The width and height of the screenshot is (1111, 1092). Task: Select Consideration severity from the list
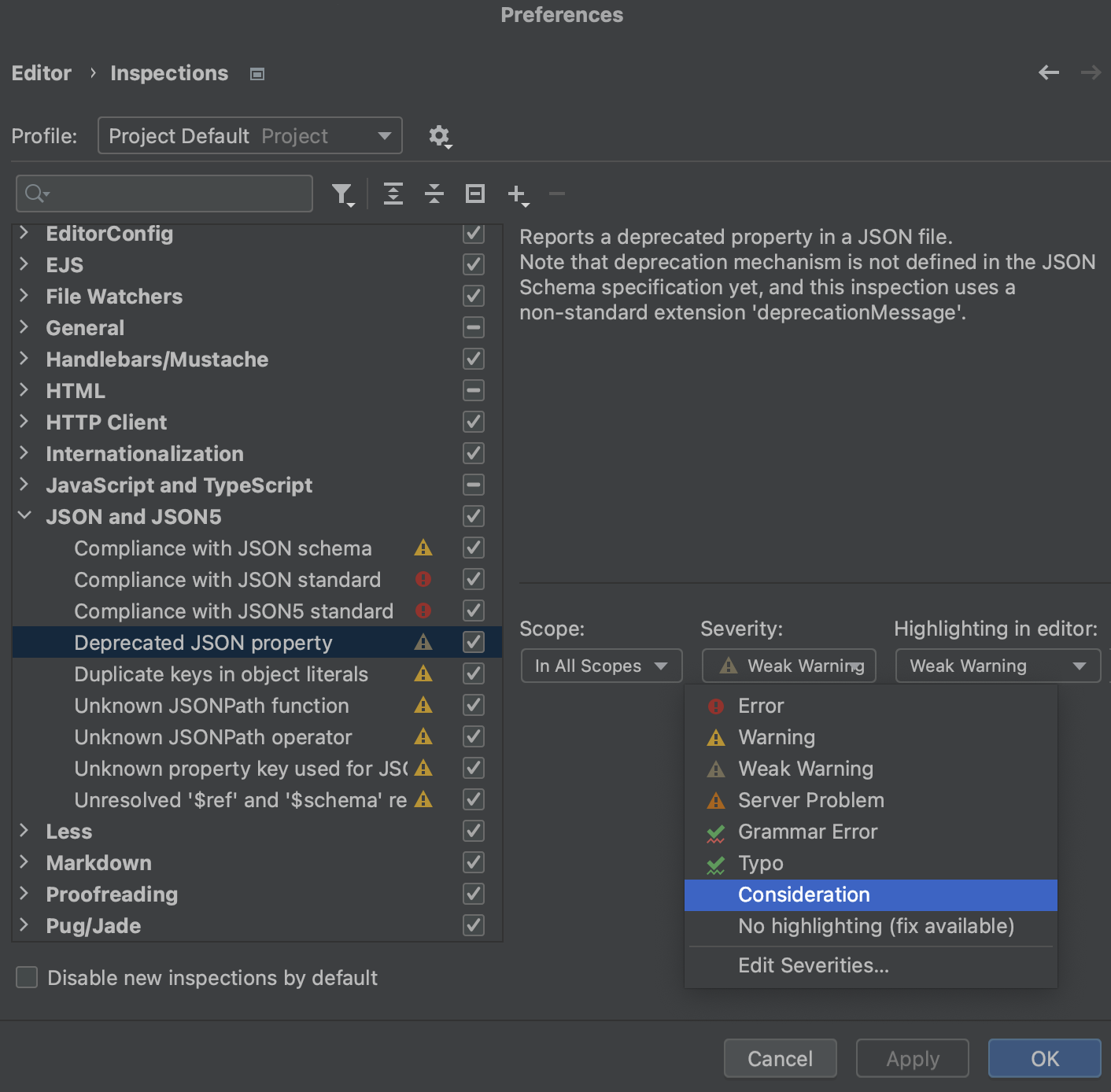click(x=803, y=895)
